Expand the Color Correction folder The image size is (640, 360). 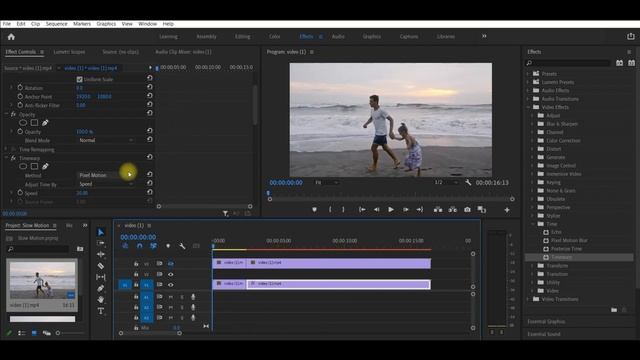pyautogui.click(x=532, y=140)
